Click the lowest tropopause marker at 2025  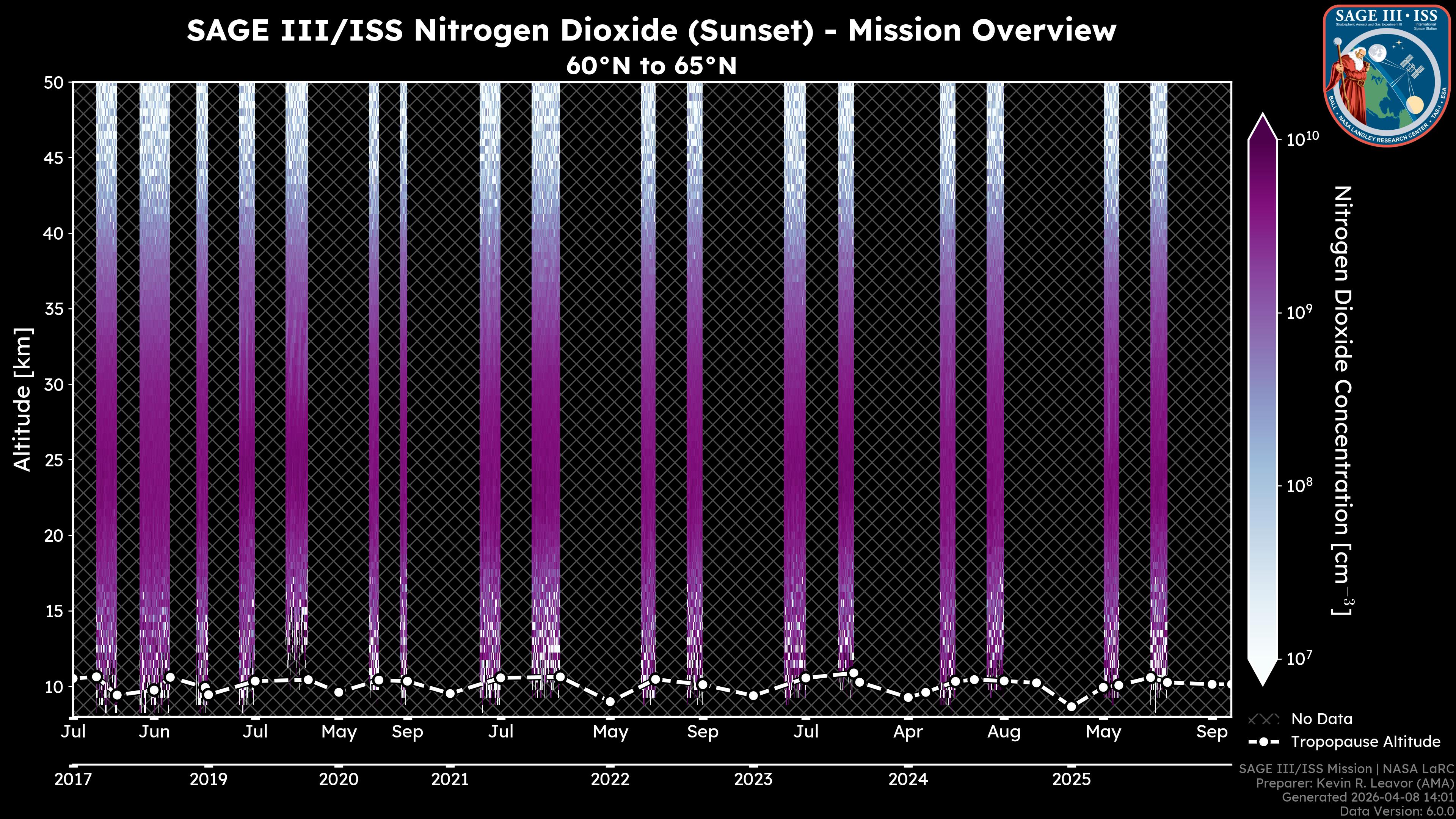(x=1071, y=706)
